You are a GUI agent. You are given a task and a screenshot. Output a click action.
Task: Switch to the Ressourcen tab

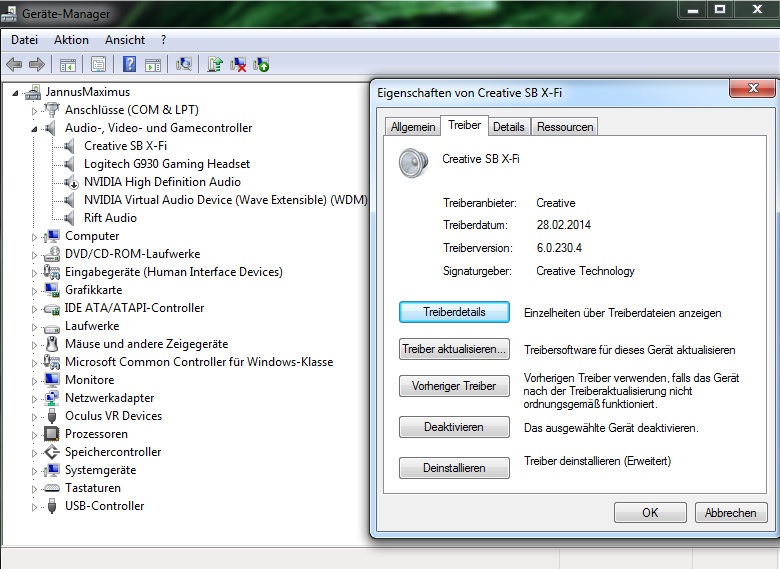tap(565, 127)
